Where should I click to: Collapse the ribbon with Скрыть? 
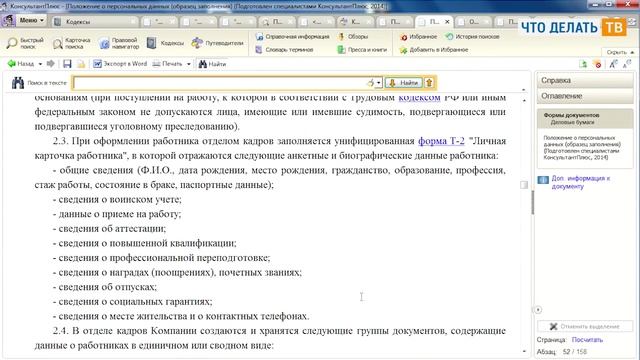pos(620,52)
